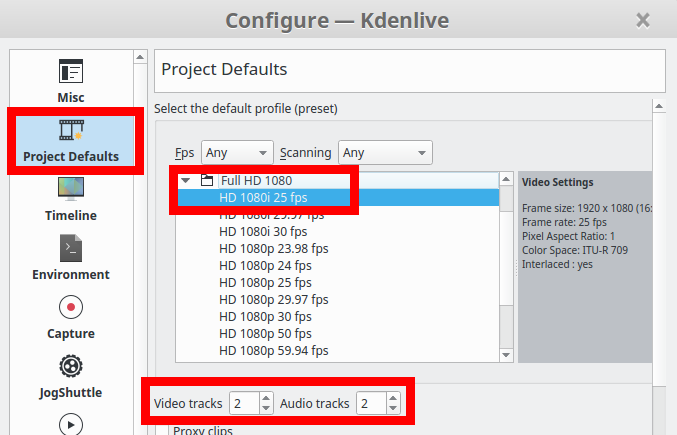Image resolution: width=677 pixels, height=435 pixels.
Task: Increase the Video tracks count
Action: tap(266, 398)
